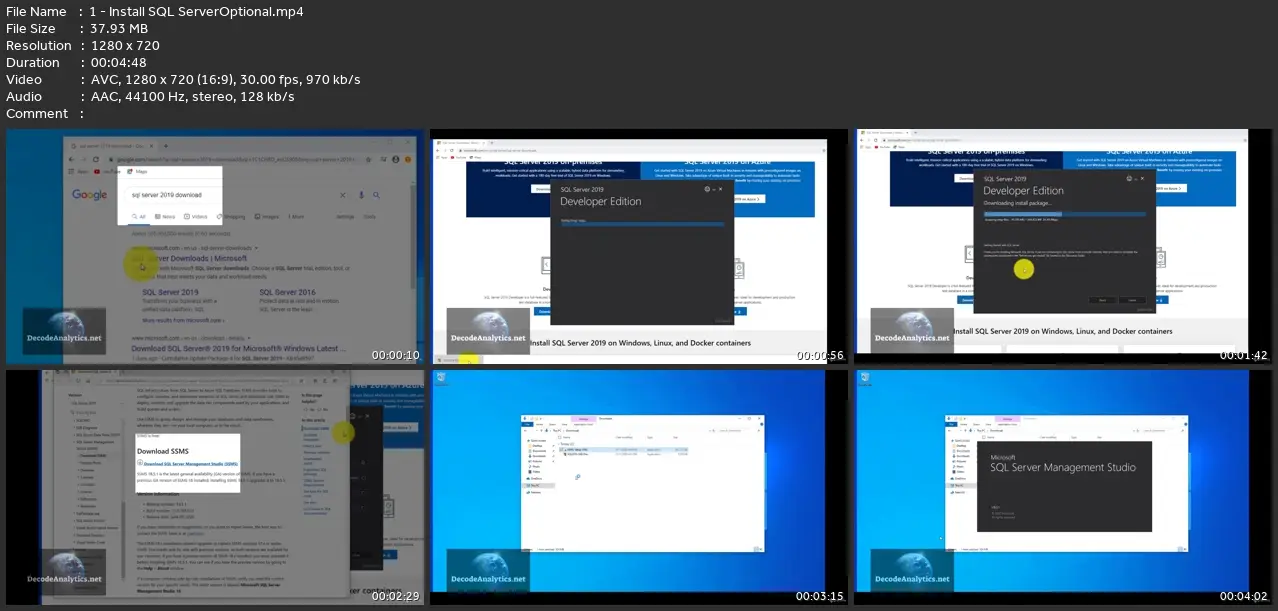Open the 'SQL Server Downloads | Microsoft' result

point(189,258)
